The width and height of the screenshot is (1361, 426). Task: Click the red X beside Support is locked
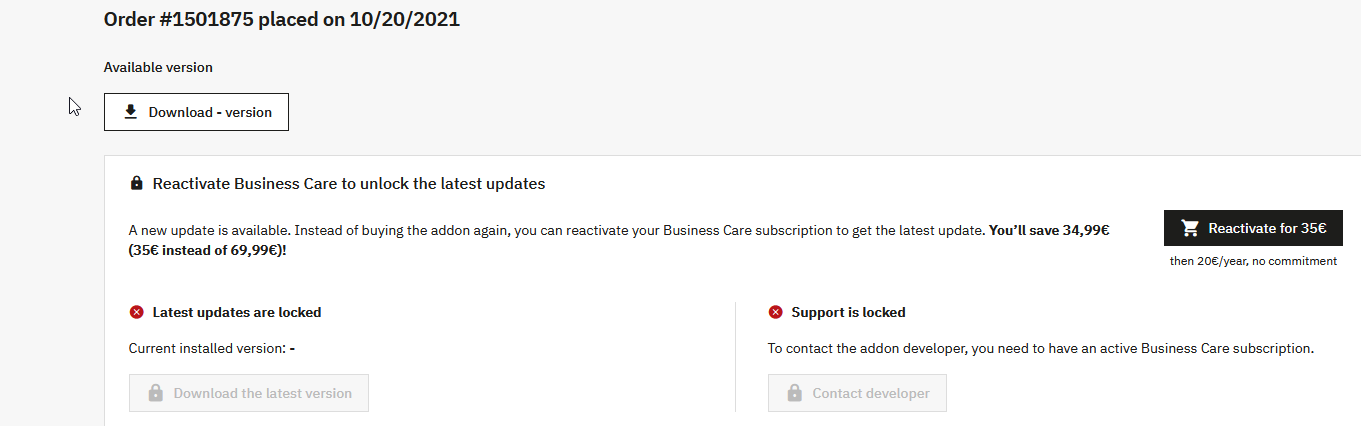775,312
